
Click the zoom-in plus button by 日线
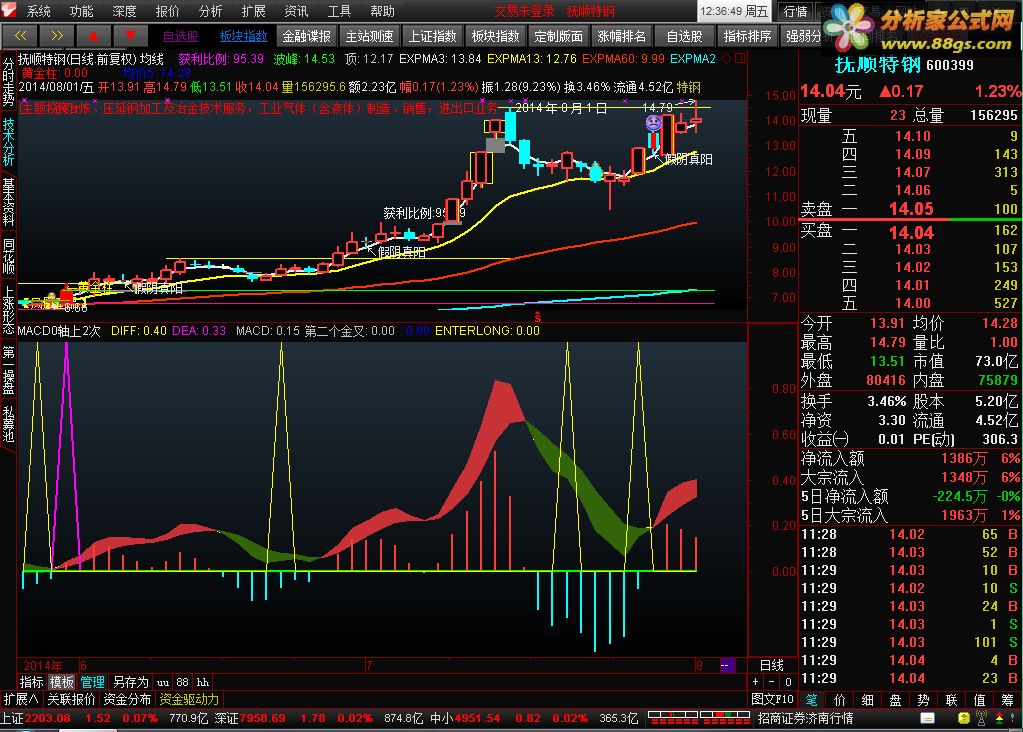click(756, 682)
